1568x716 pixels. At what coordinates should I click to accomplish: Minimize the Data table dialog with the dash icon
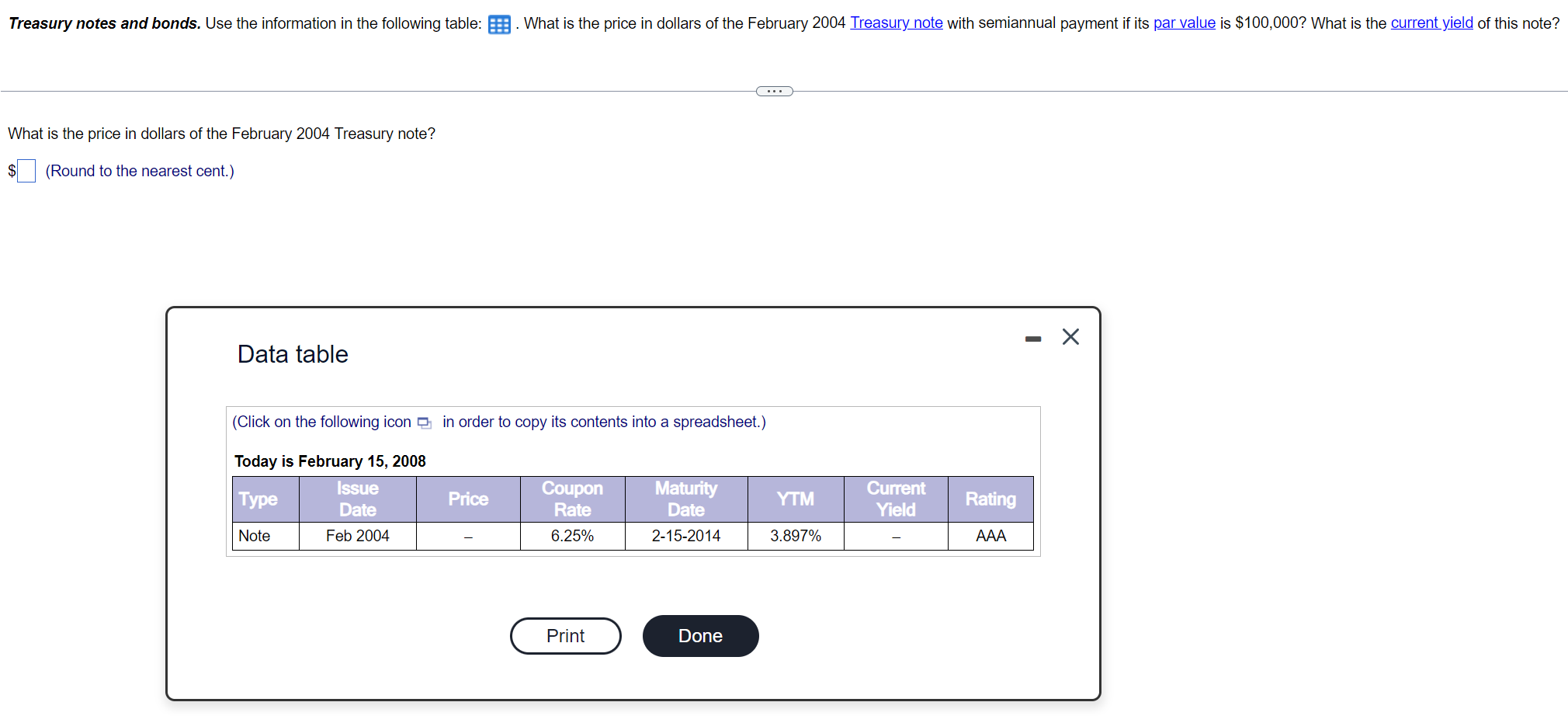(1032, 339)
